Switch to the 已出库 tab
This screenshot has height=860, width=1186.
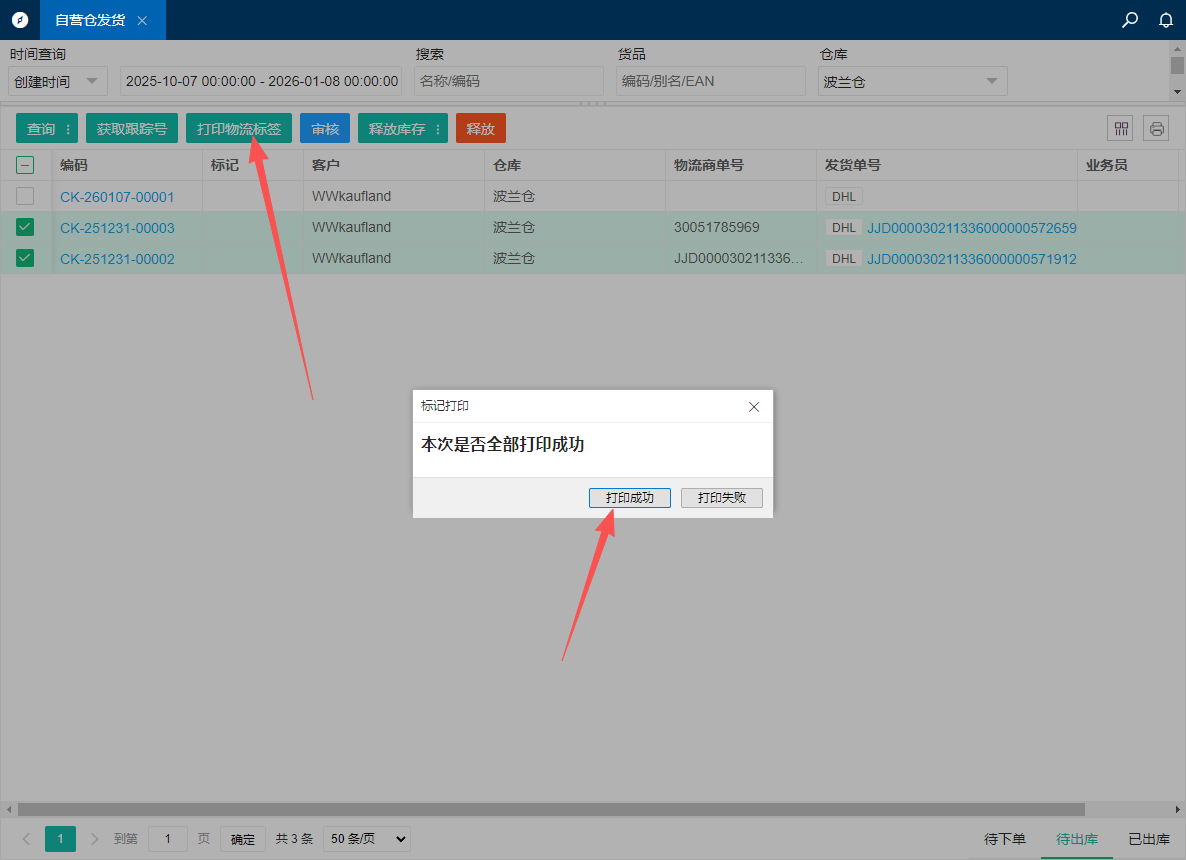tap(1149, 839)
